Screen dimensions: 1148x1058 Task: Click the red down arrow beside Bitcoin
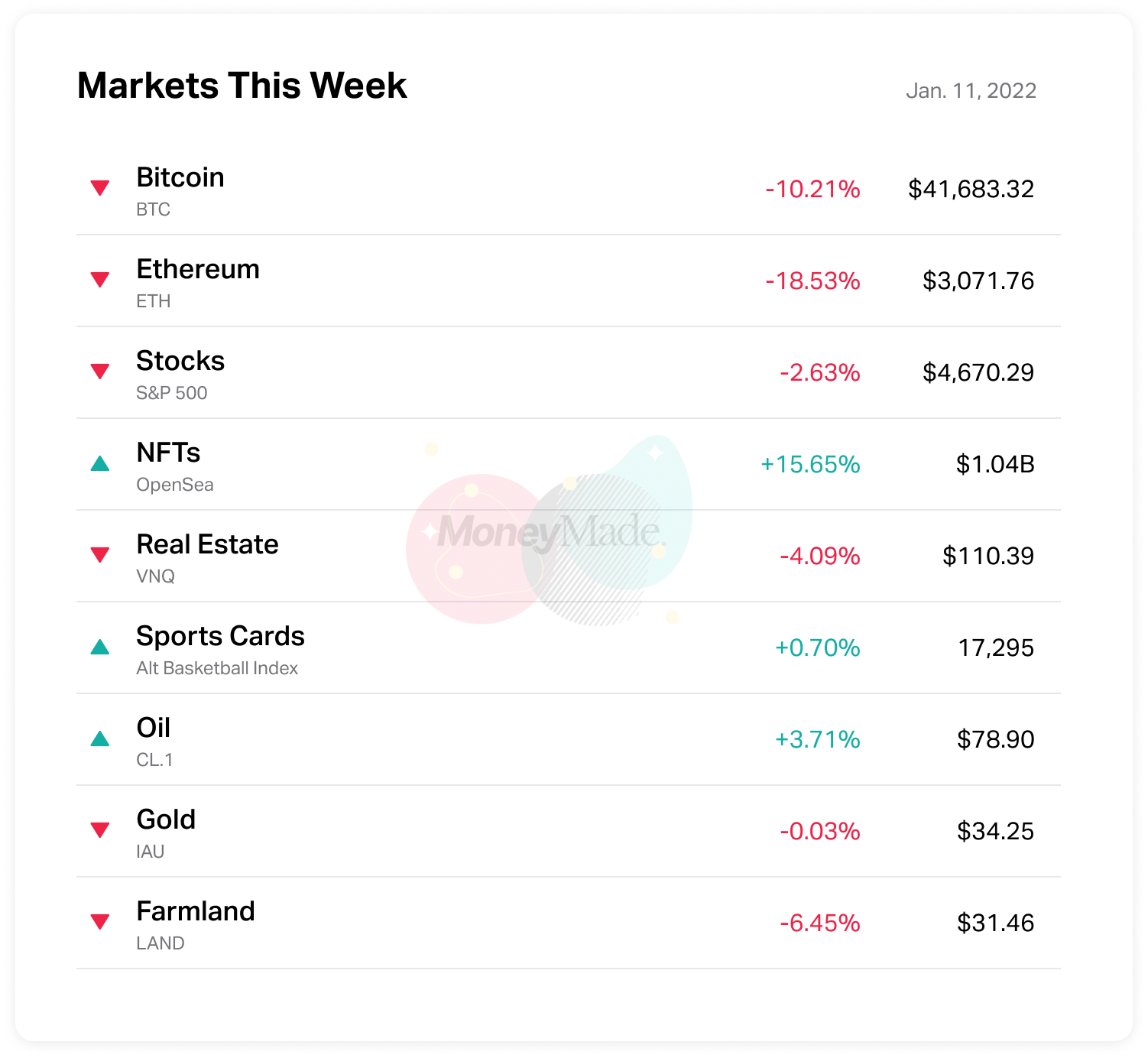100,187
